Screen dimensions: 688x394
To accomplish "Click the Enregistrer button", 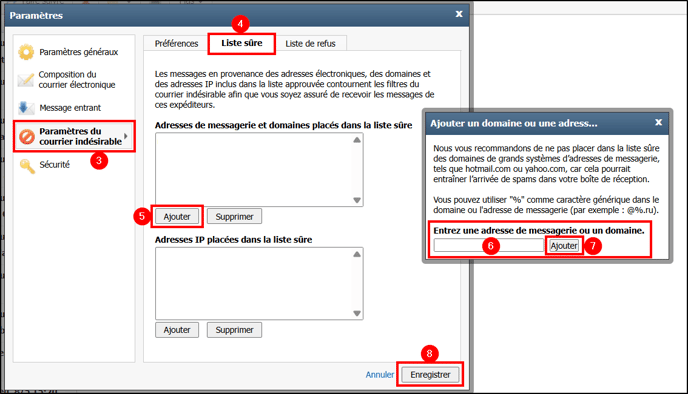I will click(430, 375).
